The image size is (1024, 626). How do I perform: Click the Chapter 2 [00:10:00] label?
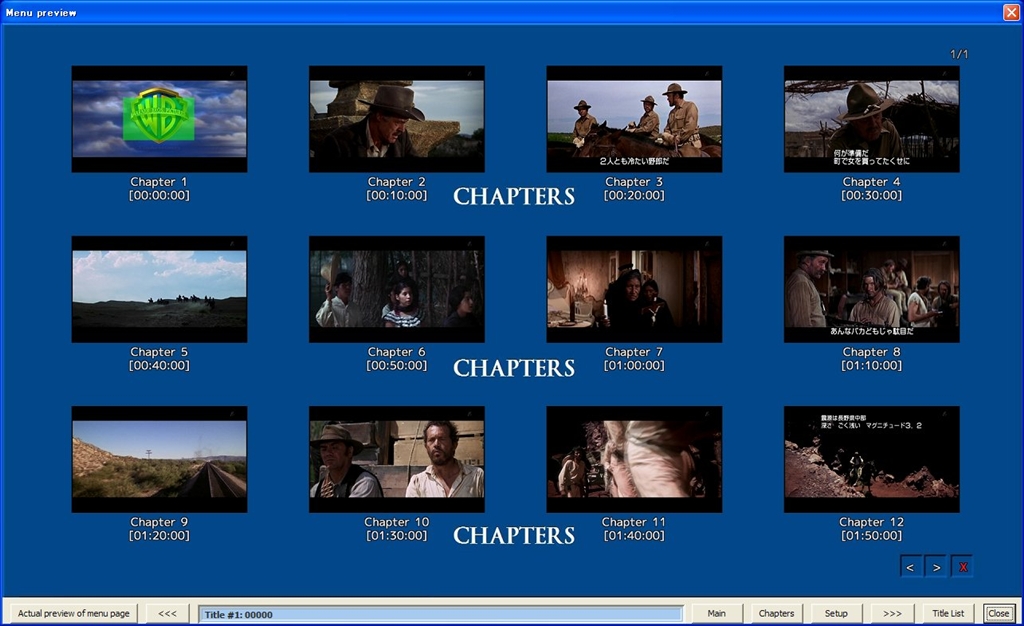pos(396,189)
